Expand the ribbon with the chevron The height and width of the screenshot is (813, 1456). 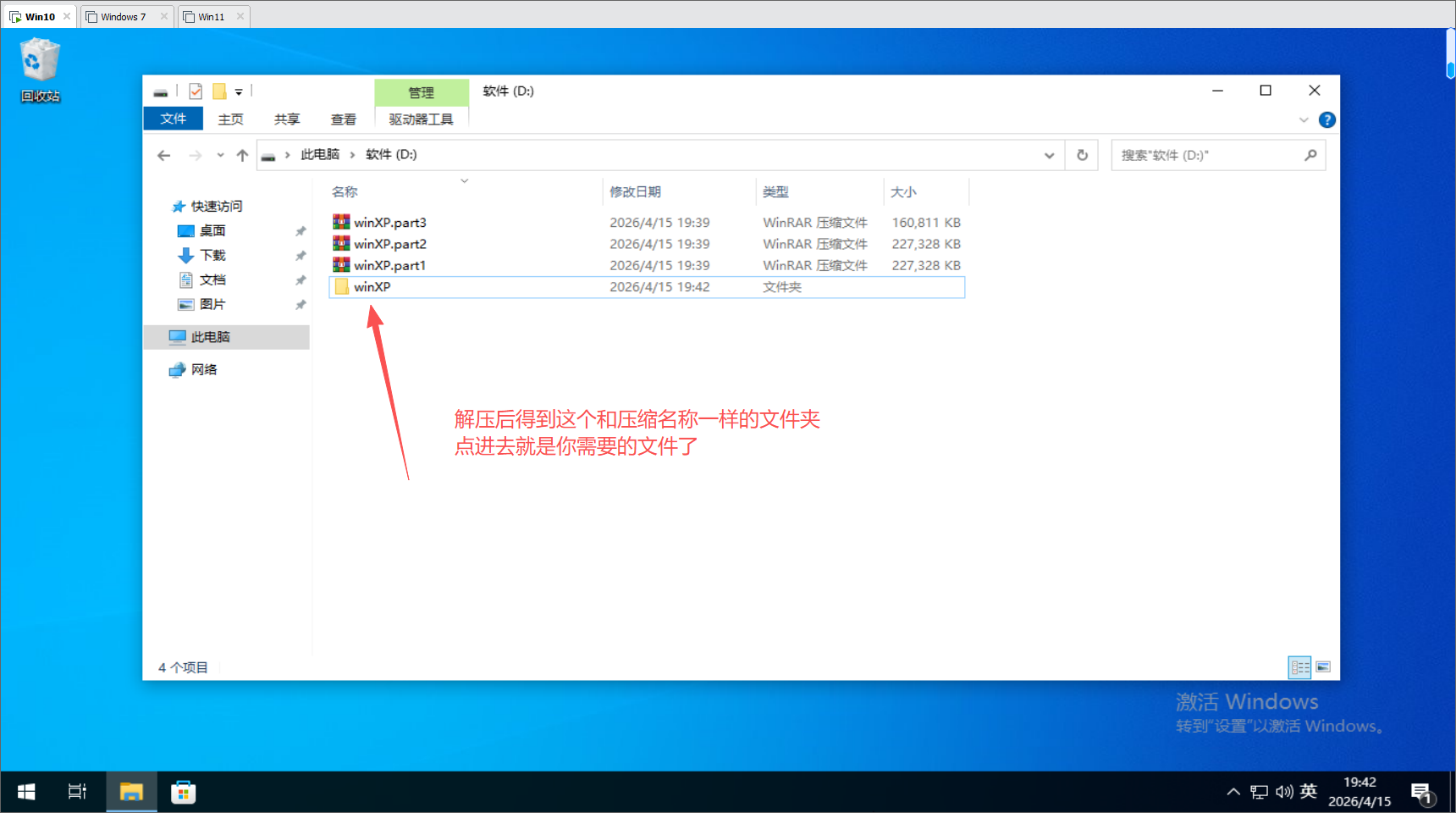(x=1304, y=119)
